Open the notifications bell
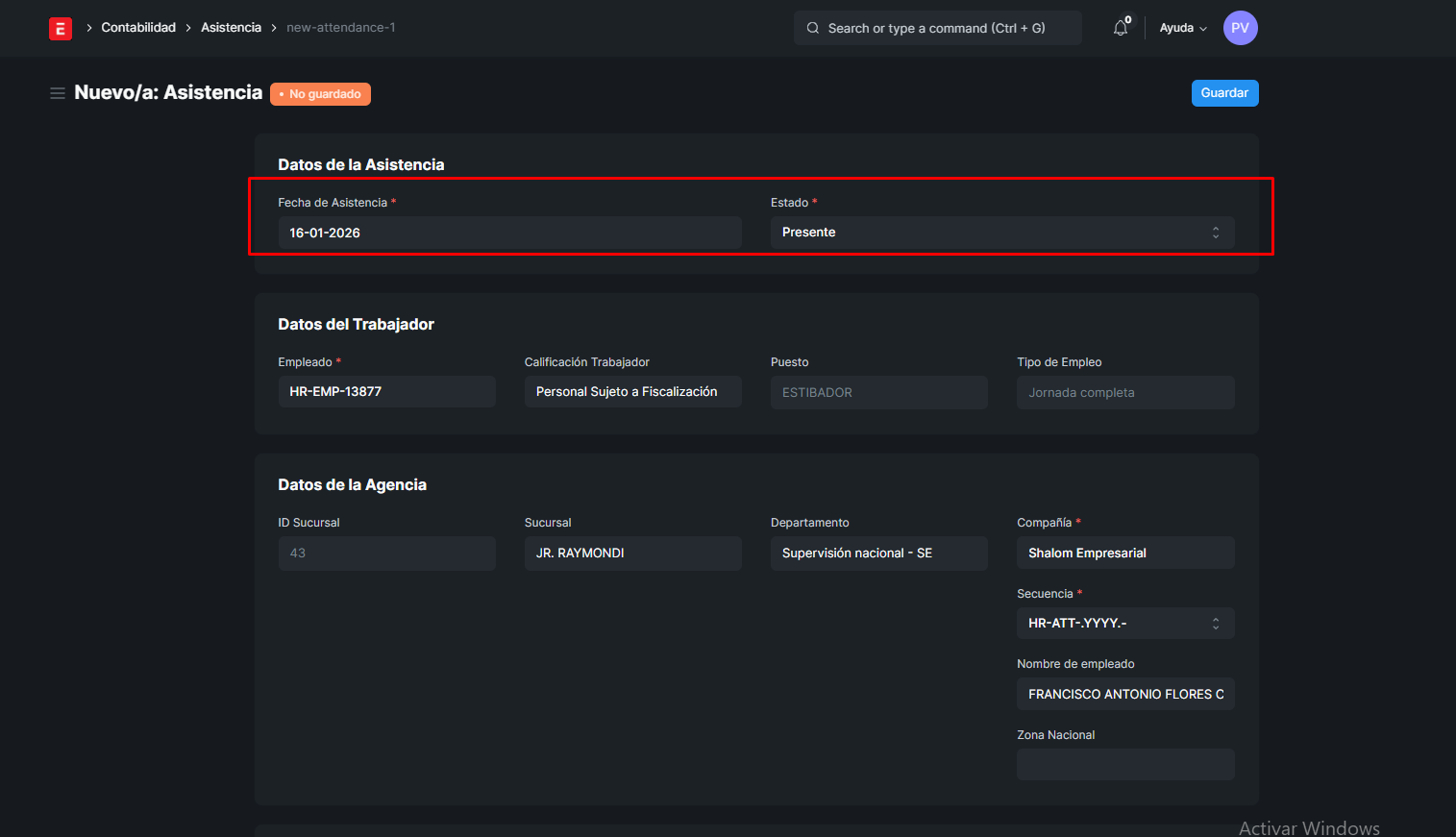Screen dimensions: 1456x837 [1121, 29]
